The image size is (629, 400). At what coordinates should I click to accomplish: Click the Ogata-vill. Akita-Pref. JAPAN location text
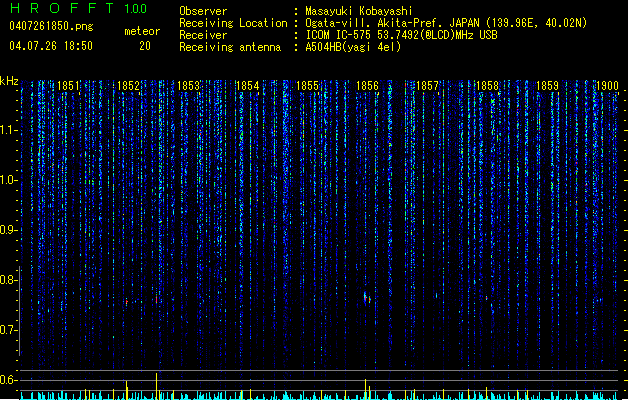tap(446, 23)
